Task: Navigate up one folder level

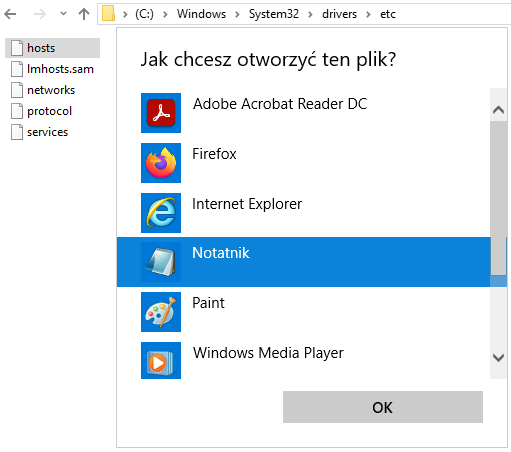Action: tap(84, 14)
